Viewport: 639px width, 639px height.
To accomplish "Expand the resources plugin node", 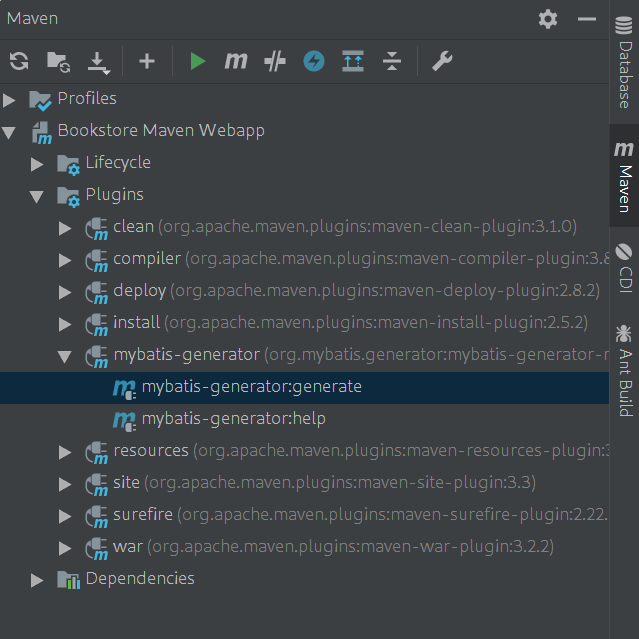I will click(65, 452).
